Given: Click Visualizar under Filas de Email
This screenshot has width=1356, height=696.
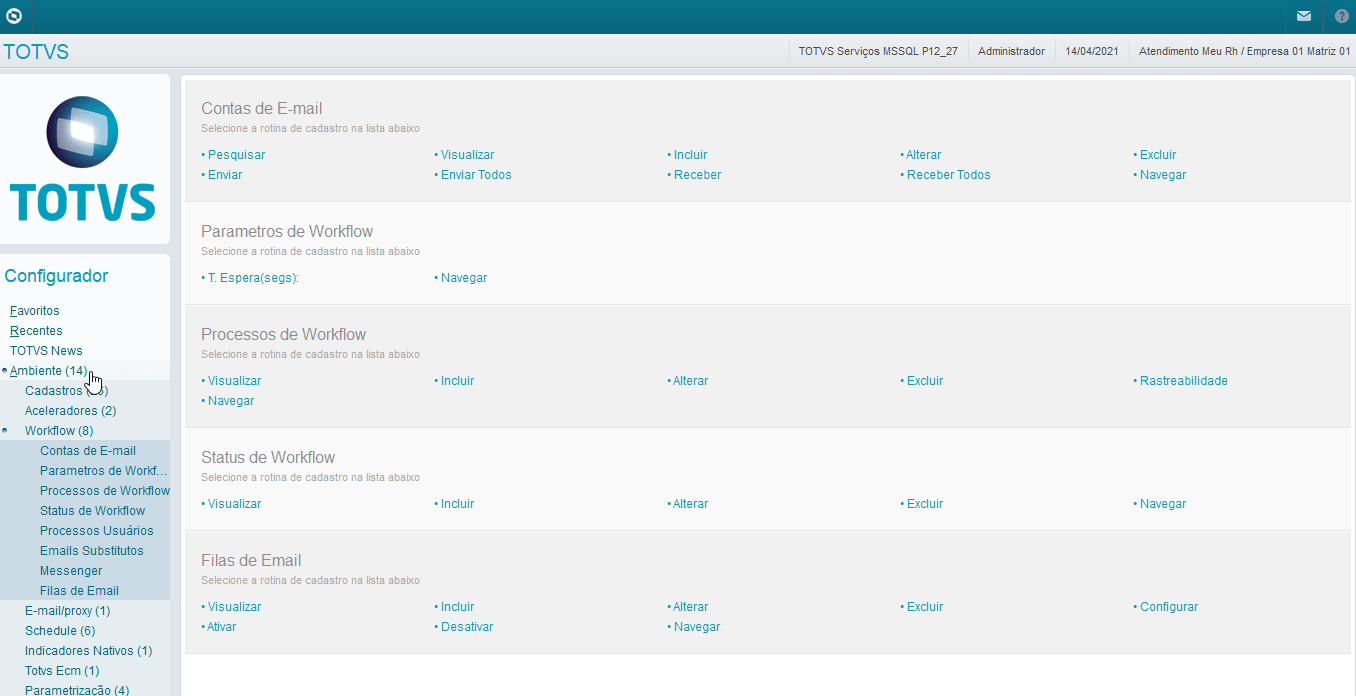Looking at the screenshot, I should (234, 607).
